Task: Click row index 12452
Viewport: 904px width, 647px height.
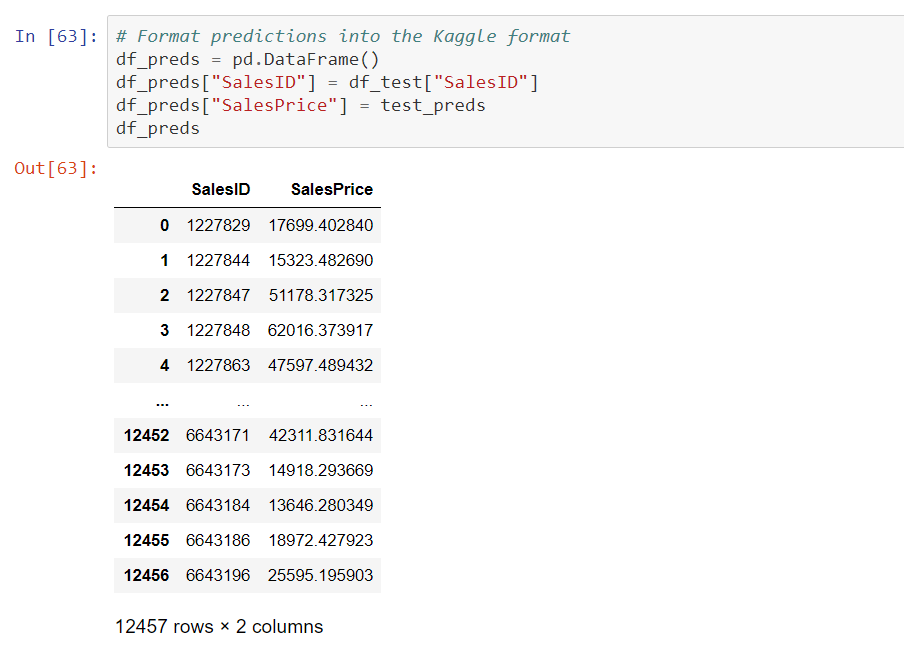Action: click(x=146, y=435)
